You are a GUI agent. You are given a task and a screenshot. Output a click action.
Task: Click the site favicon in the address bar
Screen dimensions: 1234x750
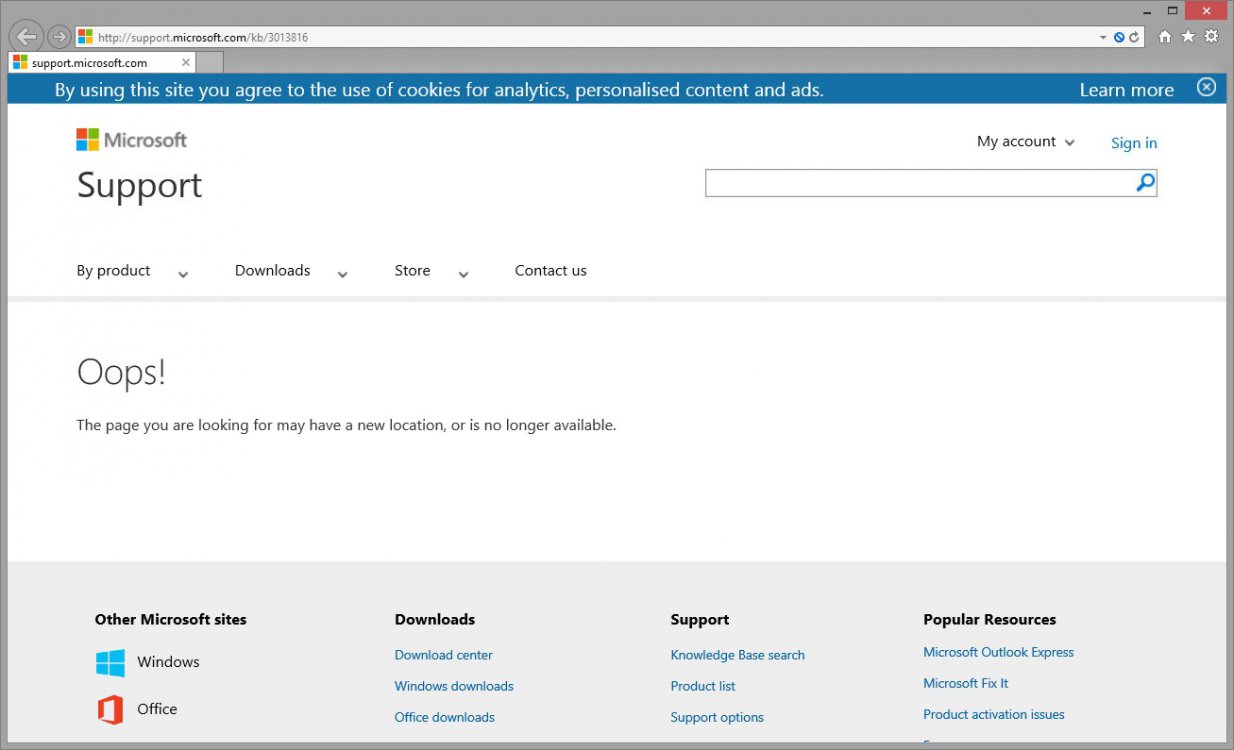86,37
